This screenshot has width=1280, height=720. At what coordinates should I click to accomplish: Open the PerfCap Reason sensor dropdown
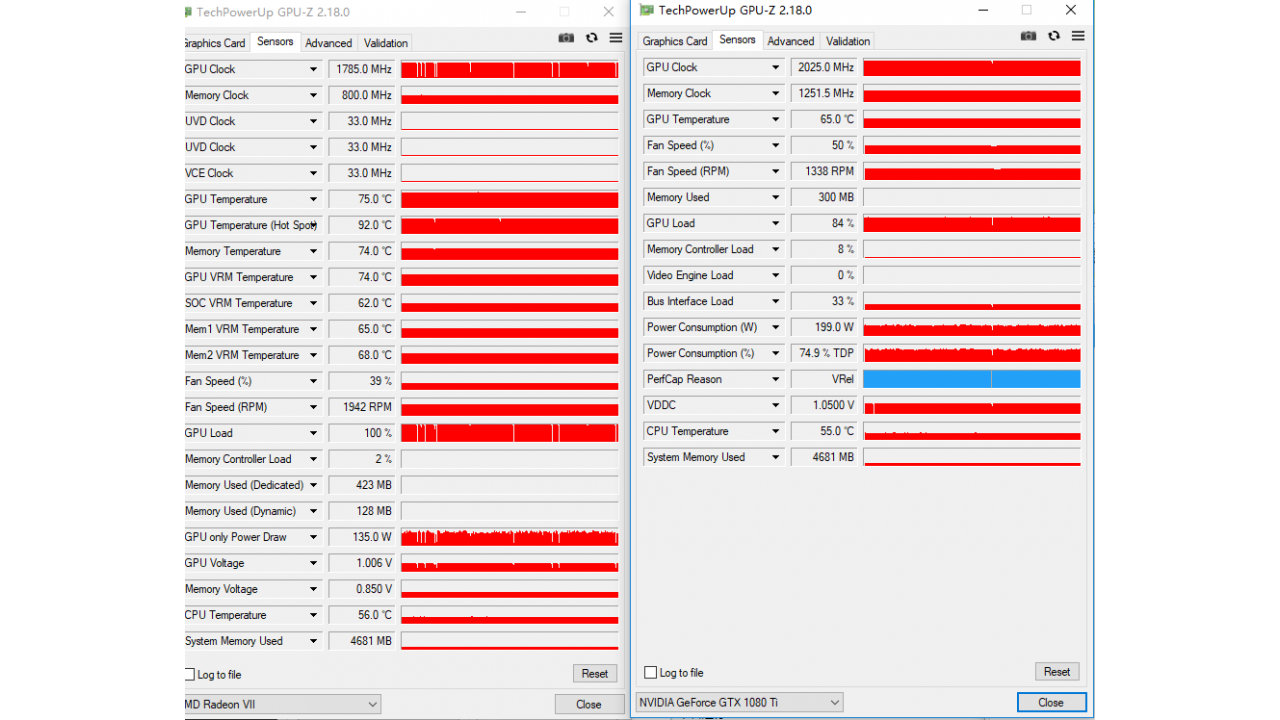coord(775,379)
